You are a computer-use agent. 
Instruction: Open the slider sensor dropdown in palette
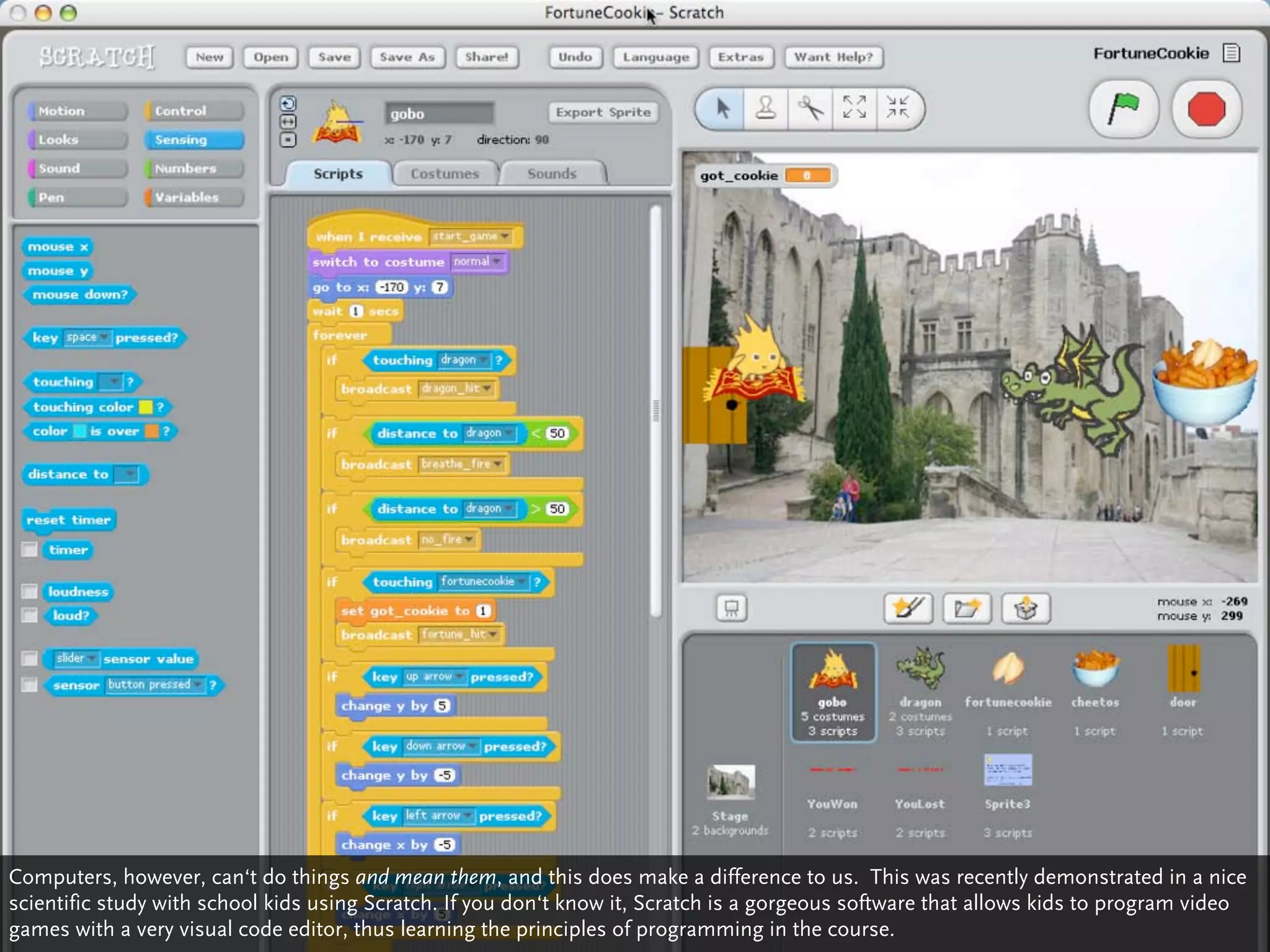tap(76, 658)
